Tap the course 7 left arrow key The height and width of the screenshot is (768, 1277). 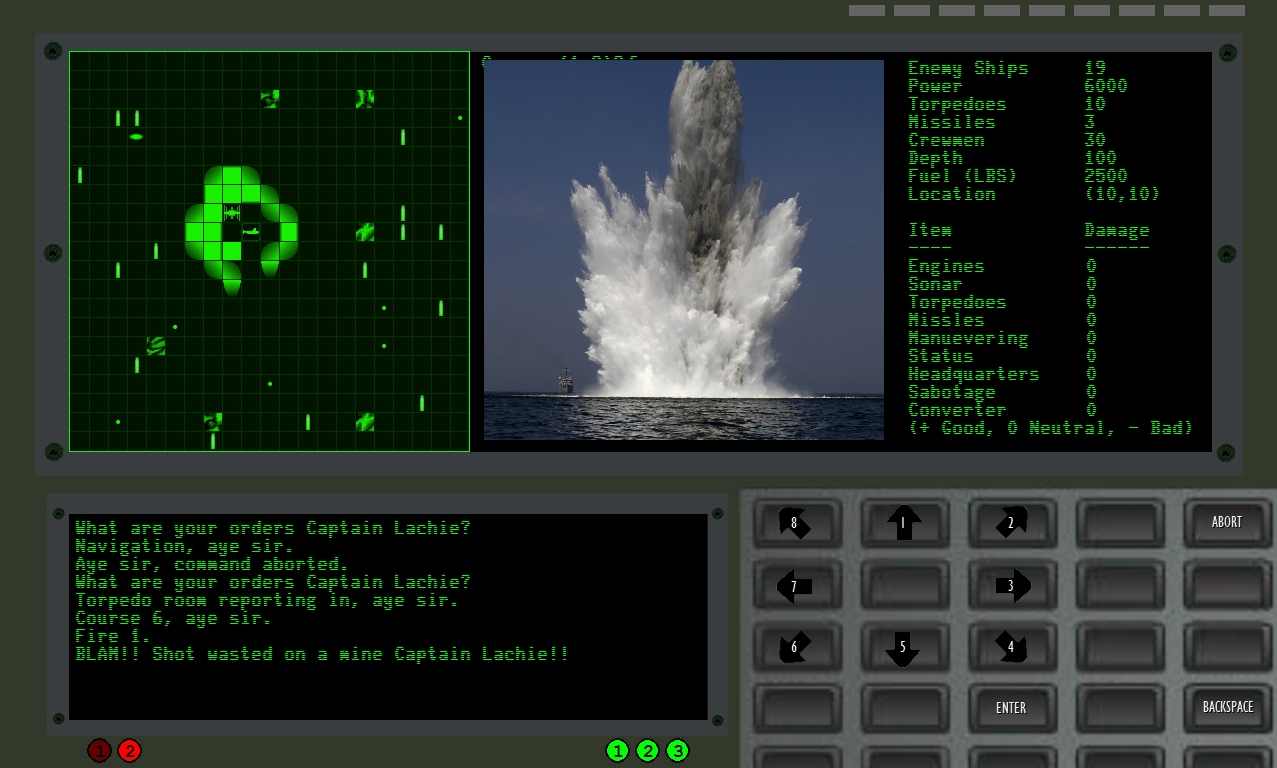point(795,585)
